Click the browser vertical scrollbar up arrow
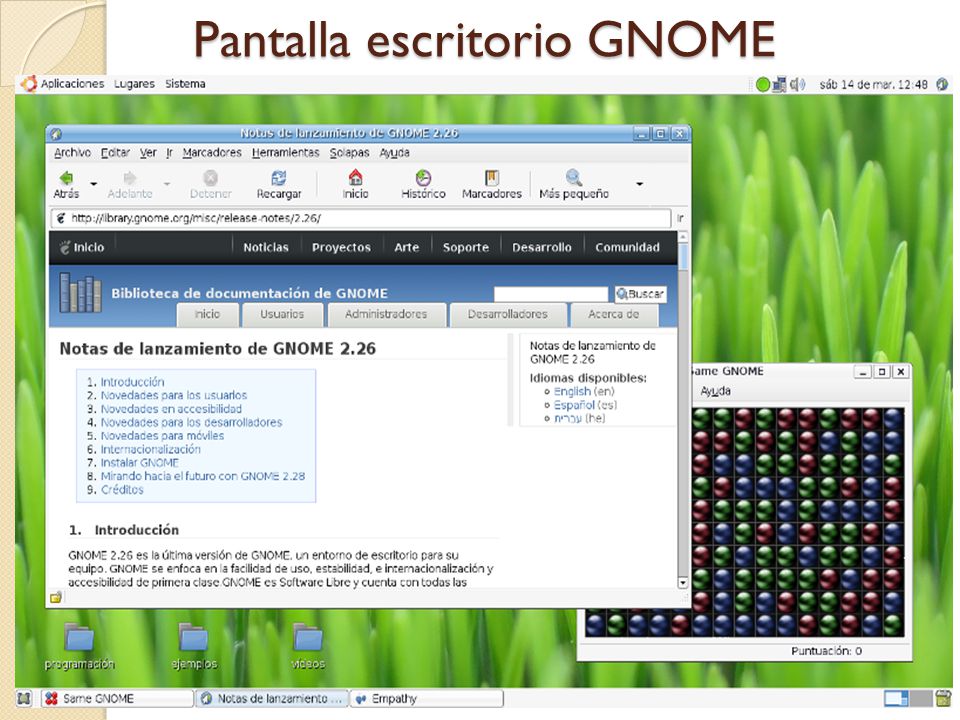 [x=683, y=236]
